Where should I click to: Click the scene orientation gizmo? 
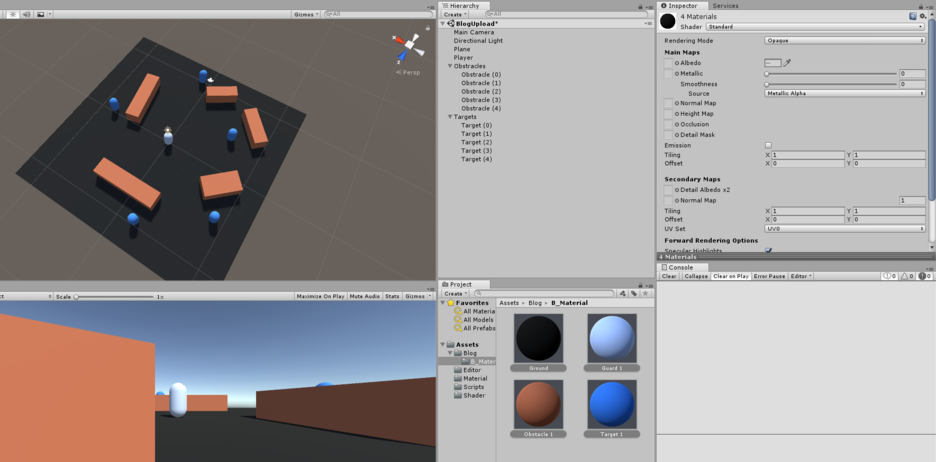[410, 46]
